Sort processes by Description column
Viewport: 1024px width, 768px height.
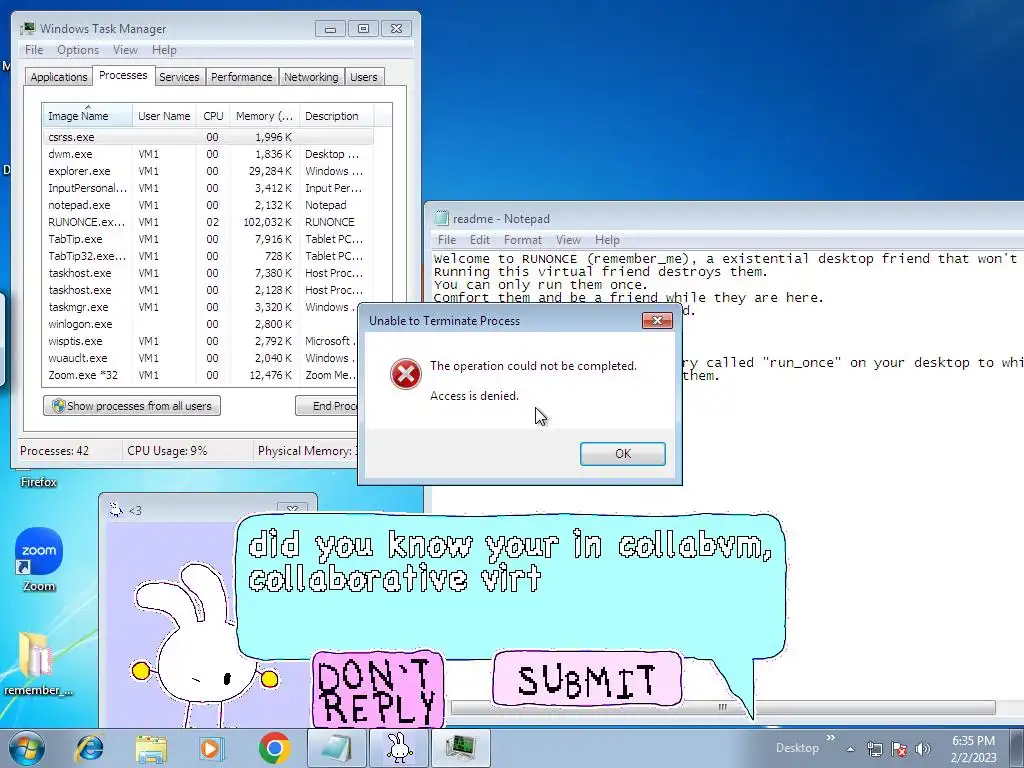coord(336,116)
